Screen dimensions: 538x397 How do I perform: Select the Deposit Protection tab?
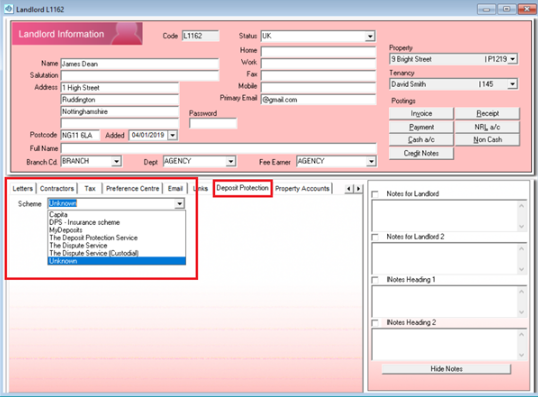pos(242,188)
